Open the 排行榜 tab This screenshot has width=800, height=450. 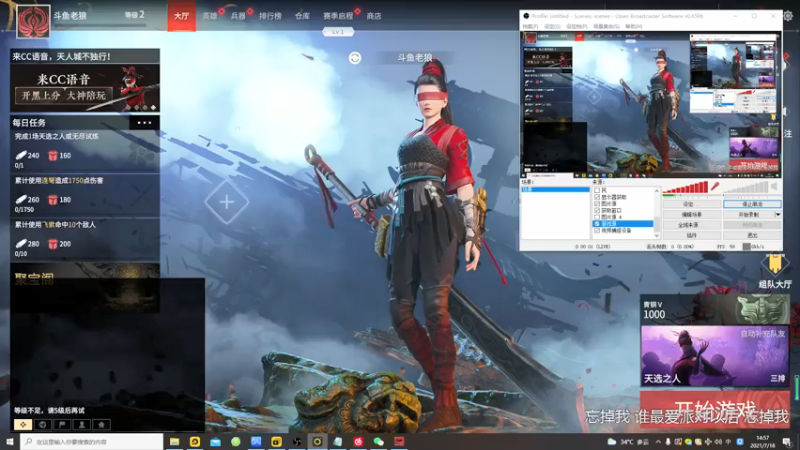pos(270,16)
